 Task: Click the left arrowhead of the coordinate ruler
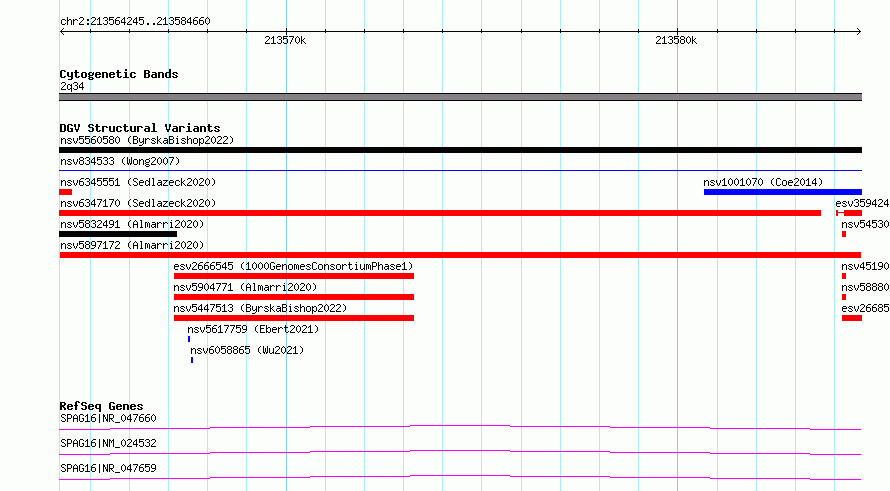point(62,32)
